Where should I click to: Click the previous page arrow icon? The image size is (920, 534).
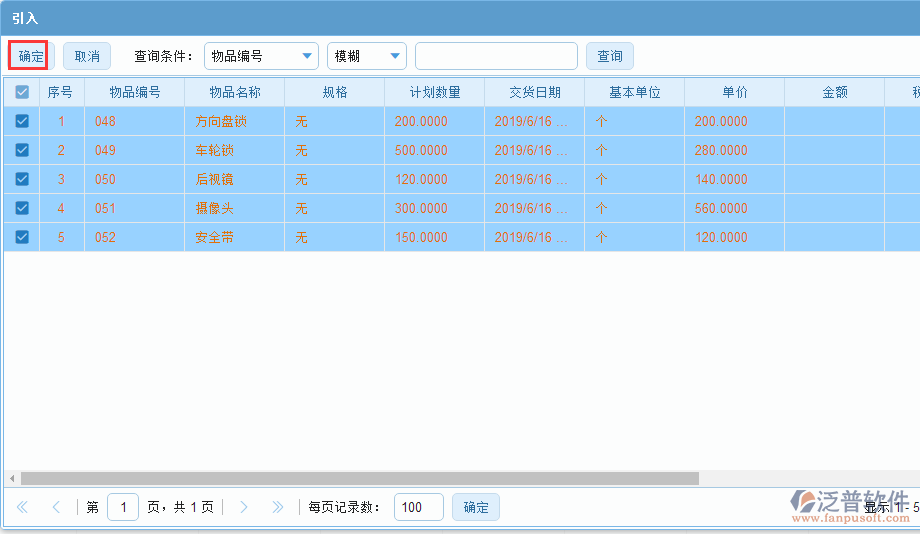pos(56,507)
